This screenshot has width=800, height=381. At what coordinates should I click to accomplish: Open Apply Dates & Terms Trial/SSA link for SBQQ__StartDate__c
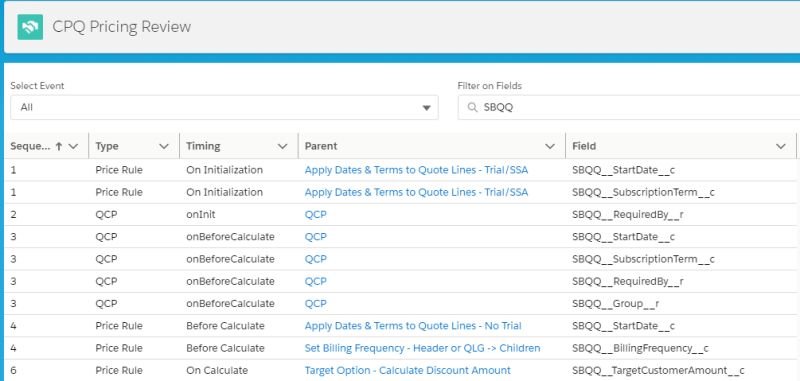(416, 170)
